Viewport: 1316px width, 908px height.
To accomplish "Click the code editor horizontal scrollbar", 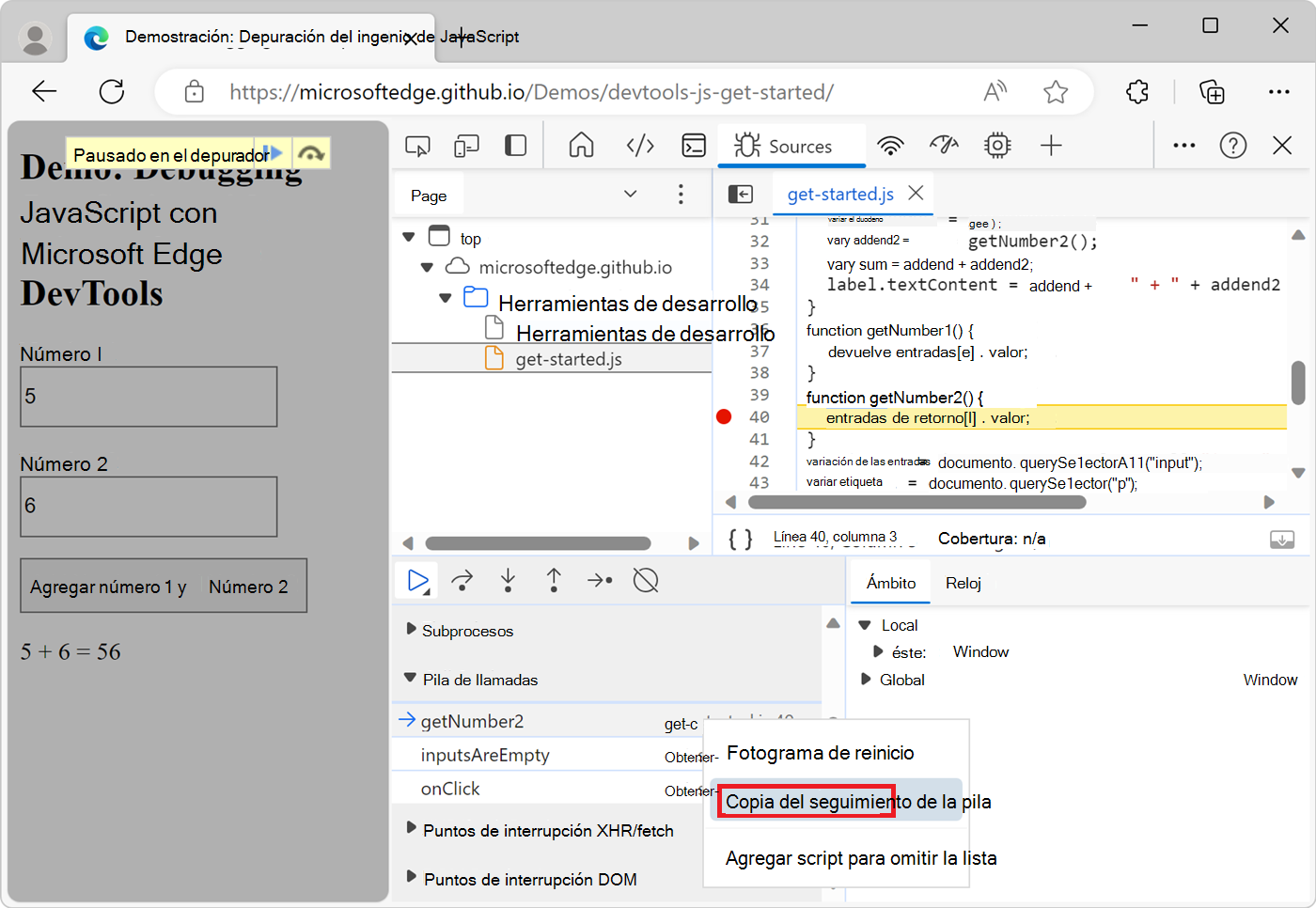I will point(916,502).
